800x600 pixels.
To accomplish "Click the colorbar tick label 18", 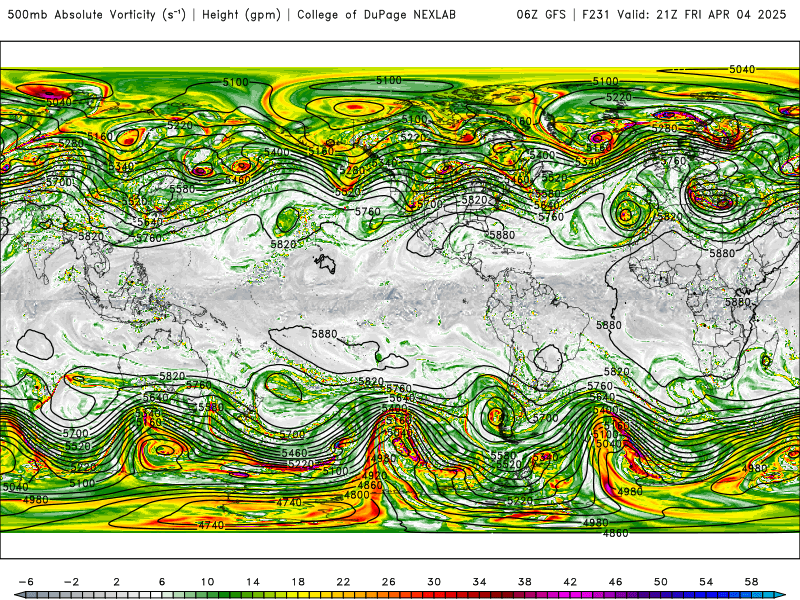I will click(x=298, y=582).
